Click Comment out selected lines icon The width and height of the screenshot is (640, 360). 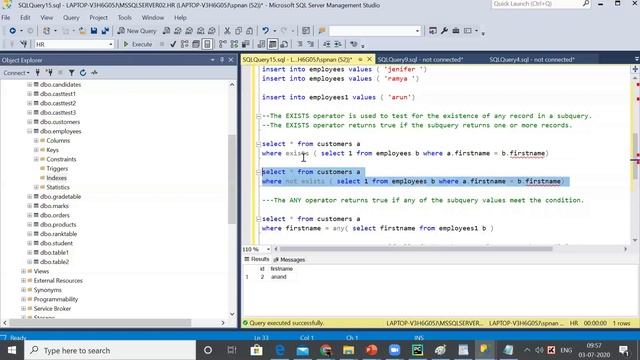[300, 44]
